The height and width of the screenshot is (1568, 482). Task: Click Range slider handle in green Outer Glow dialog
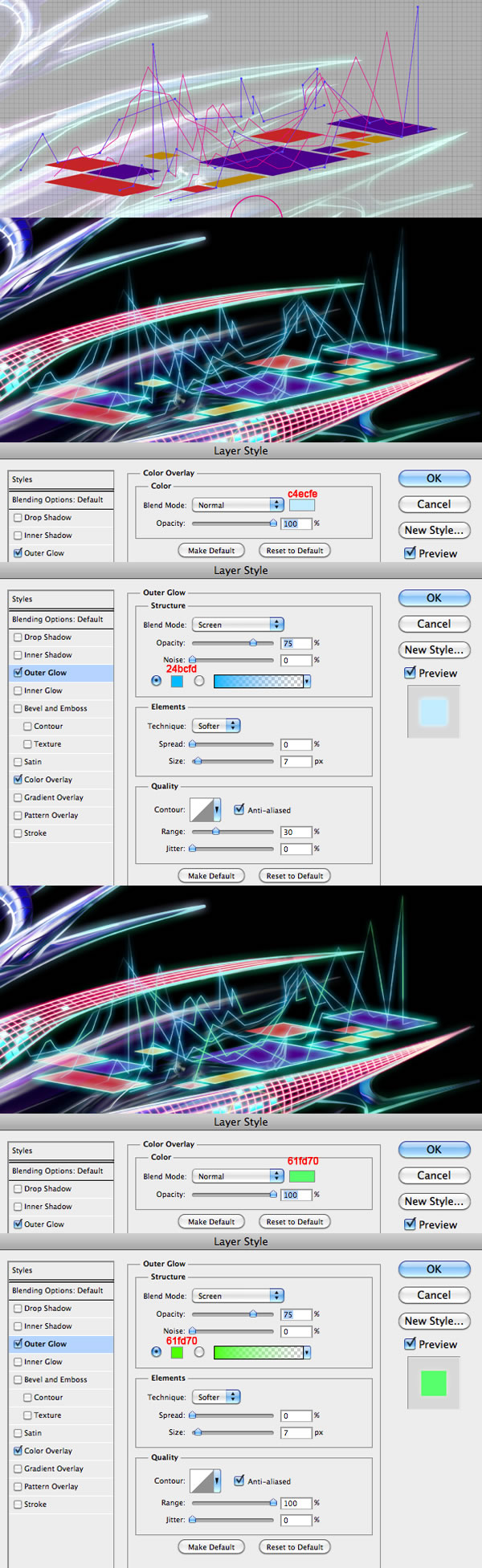click(x=273, y=1503)
